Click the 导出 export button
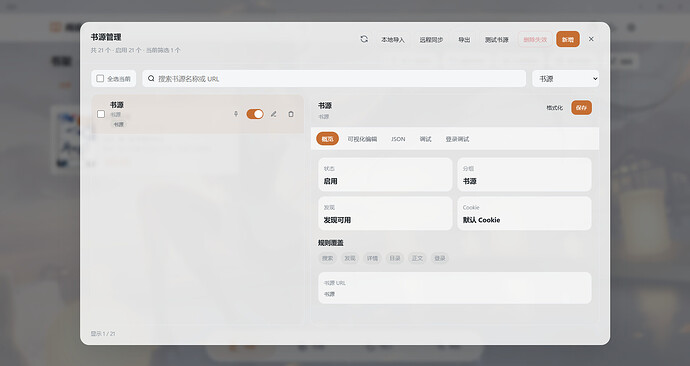 pos(464,40)
